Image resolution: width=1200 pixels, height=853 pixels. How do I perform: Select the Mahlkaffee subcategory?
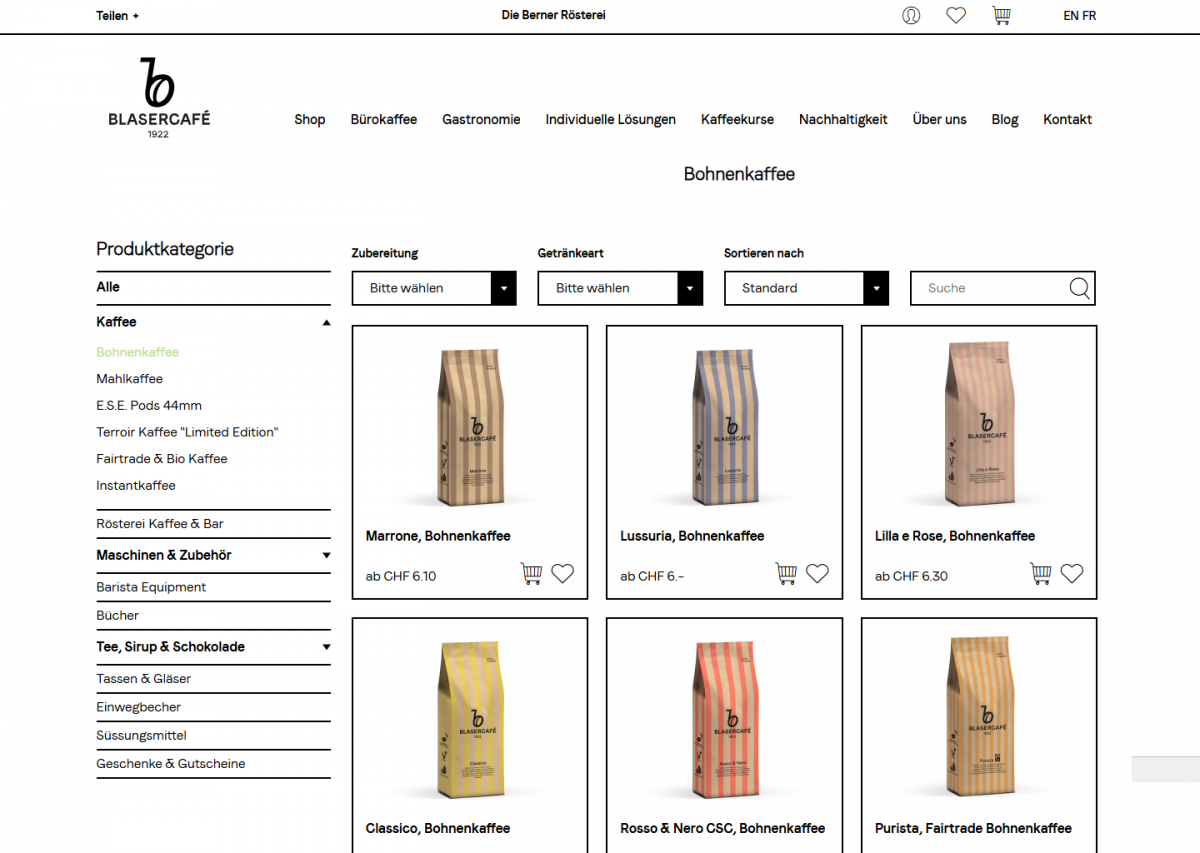coord(129,379)
